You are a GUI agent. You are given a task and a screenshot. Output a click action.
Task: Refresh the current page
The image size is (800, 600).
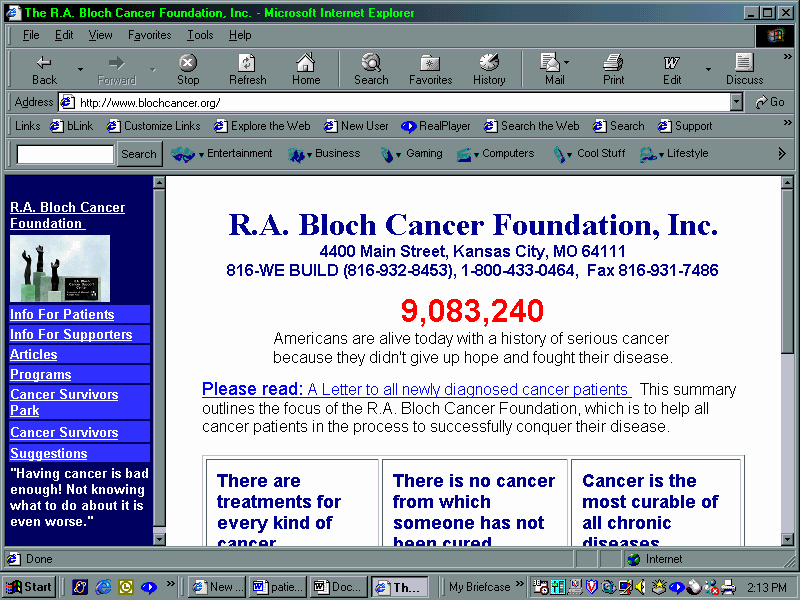tap(247, 70)
